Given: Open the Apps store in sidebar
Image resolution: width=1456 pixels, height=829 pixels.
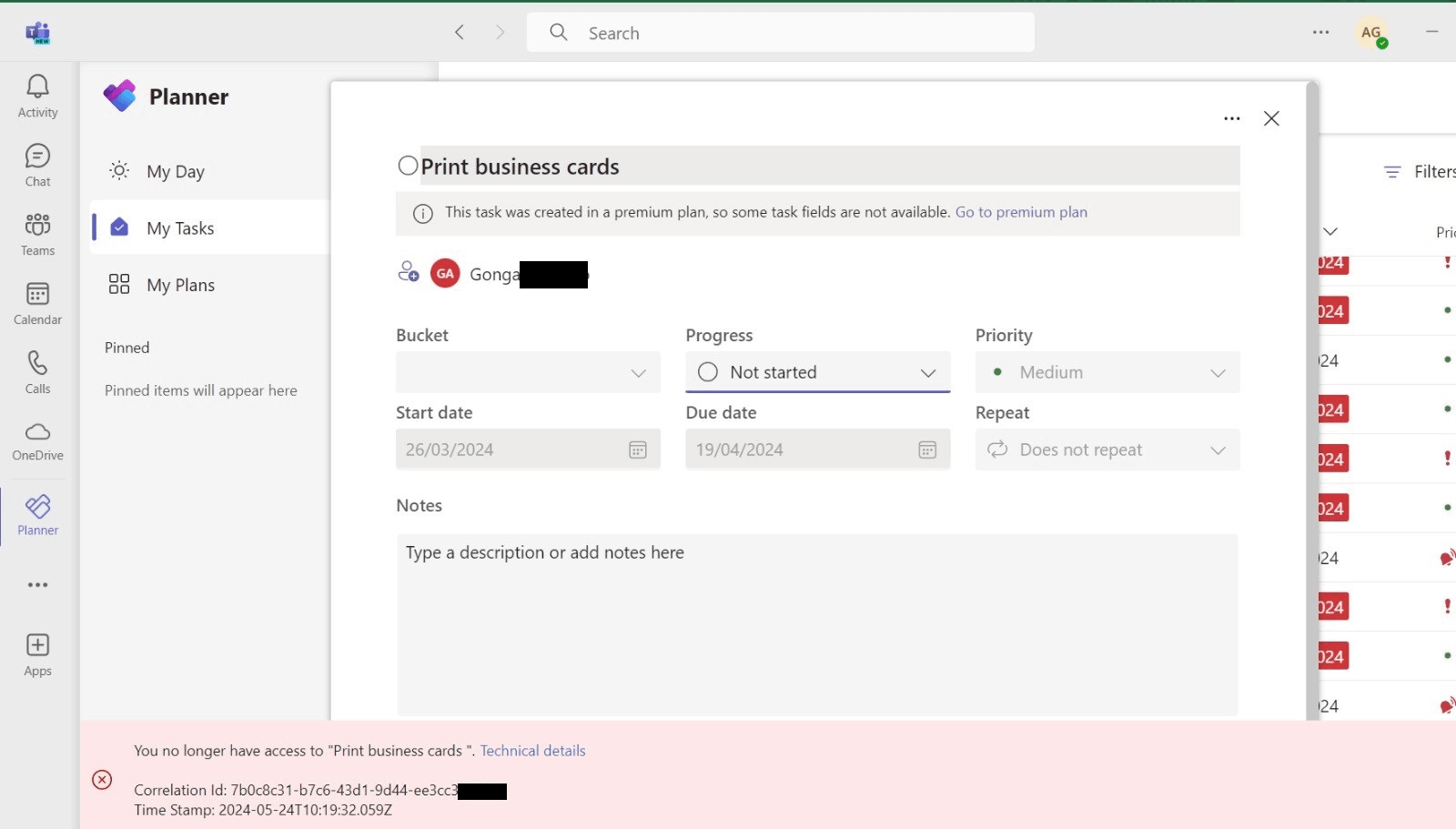Looking at the screenshot, I should [37, 654].
